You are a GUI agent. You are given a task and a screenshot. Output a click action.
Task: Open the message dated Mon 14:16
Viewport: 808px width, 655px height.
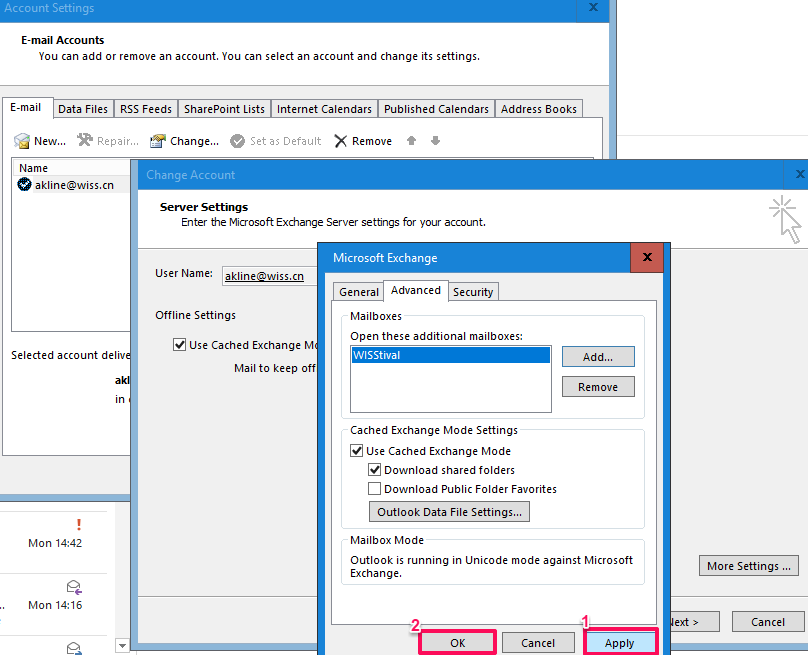[x=54, y=604]
